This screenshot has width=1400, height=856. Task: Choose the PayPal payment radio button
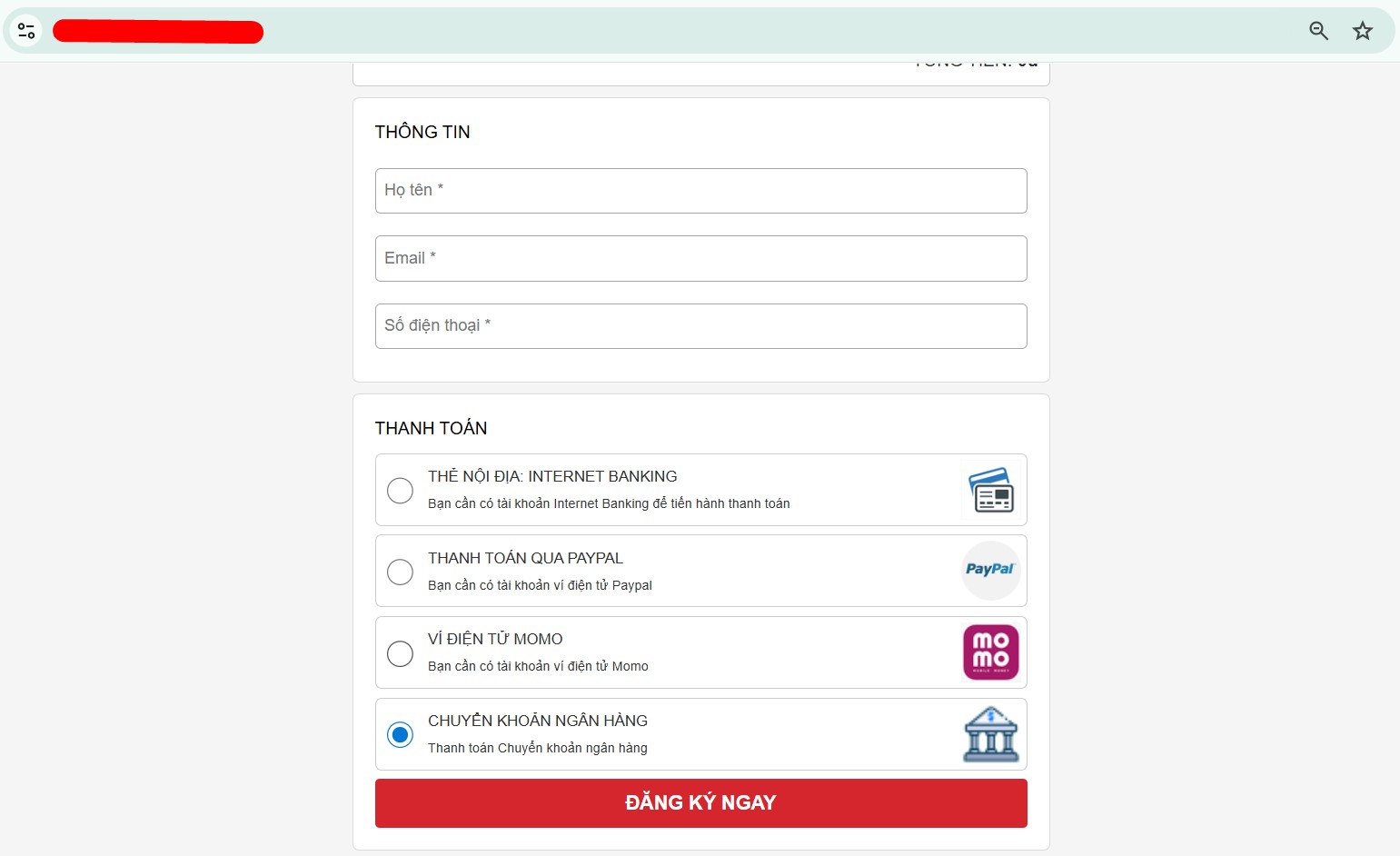pos(400,572)
